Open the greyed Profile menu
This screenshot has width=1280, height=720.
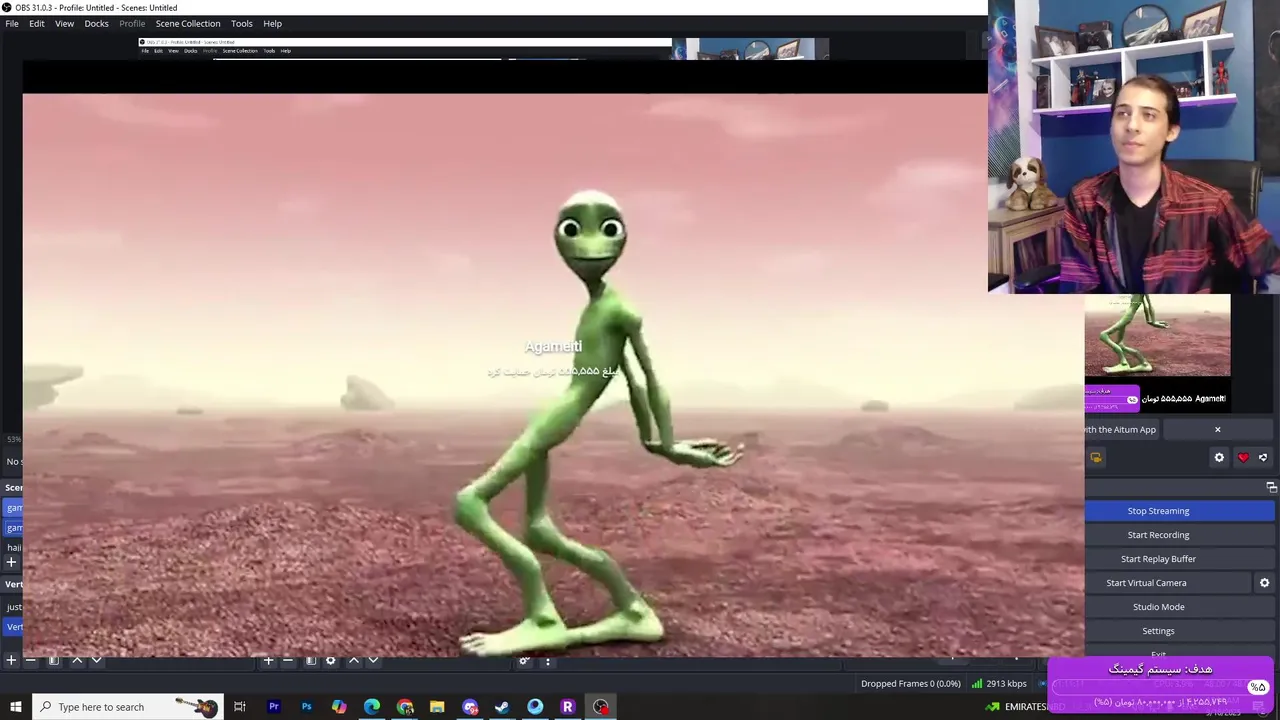[x=132, y=23]
